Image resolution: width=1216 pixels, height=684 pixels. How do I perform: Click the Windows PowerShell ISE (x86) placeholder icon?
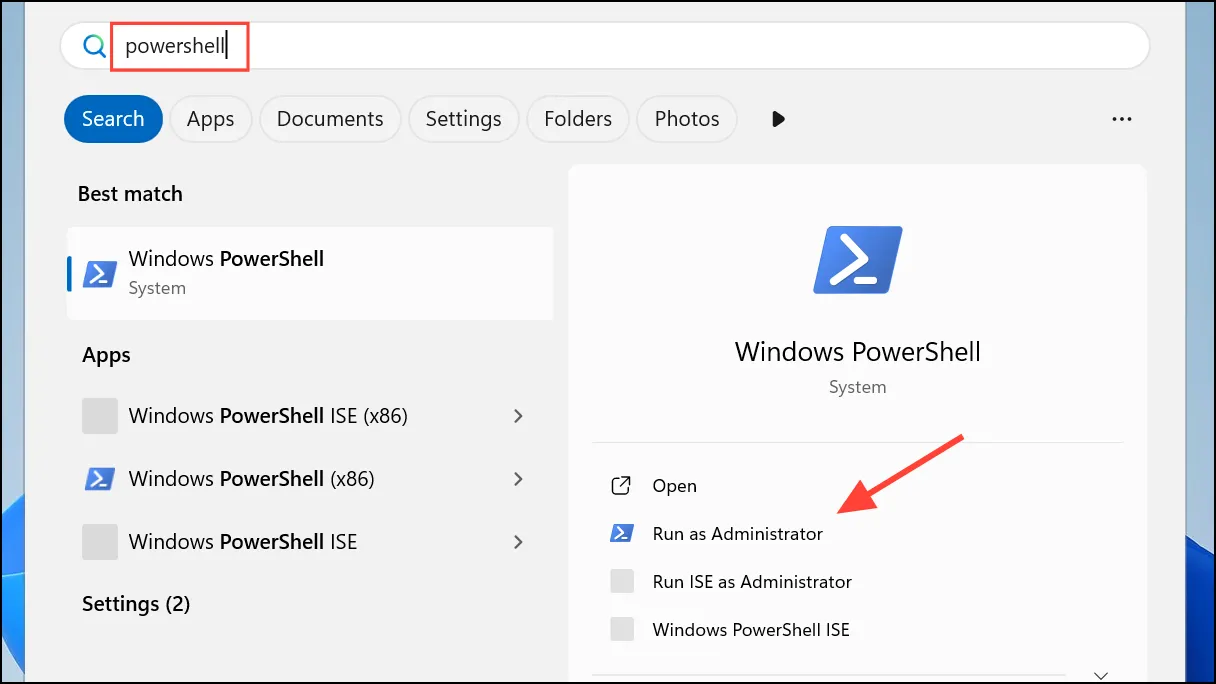100,416
